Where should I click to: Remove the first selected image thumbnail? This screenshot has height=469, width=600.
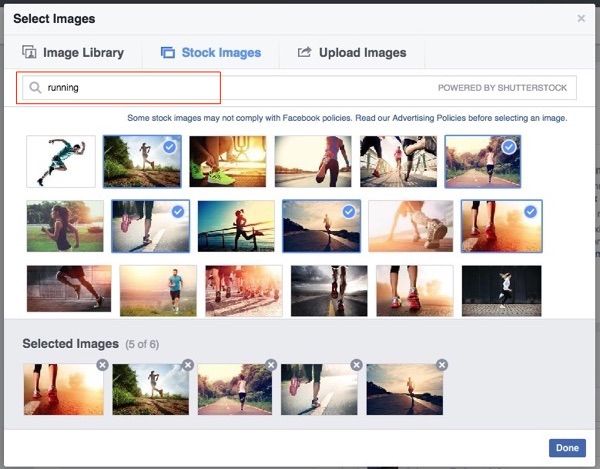click(102, 365)
